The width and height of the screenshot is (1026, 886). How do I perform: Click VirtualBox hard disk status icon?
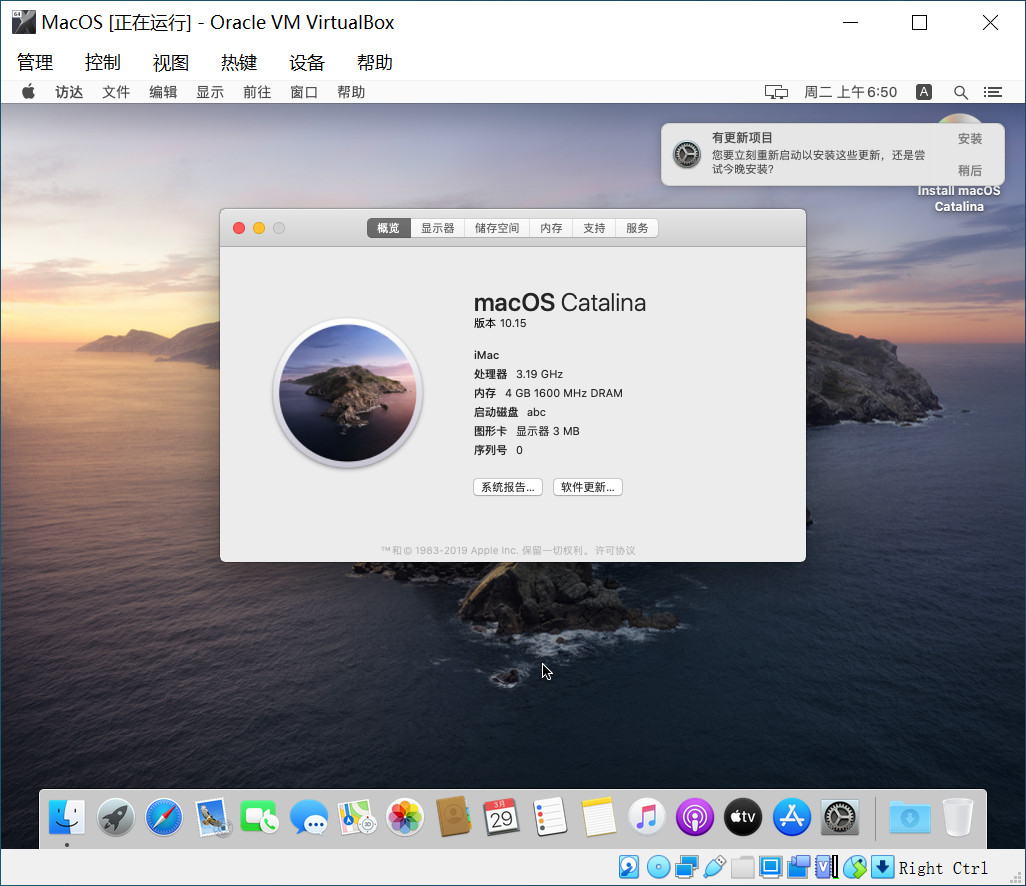coord(629,868)
